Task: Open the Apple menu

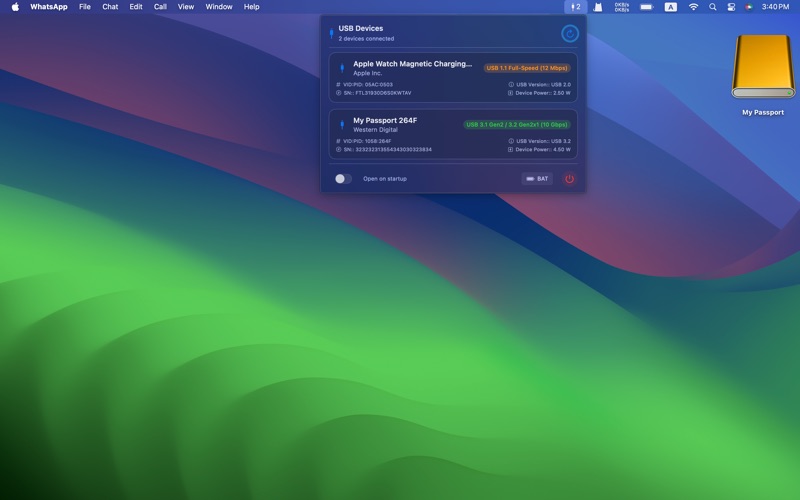Action: [15, 7]
